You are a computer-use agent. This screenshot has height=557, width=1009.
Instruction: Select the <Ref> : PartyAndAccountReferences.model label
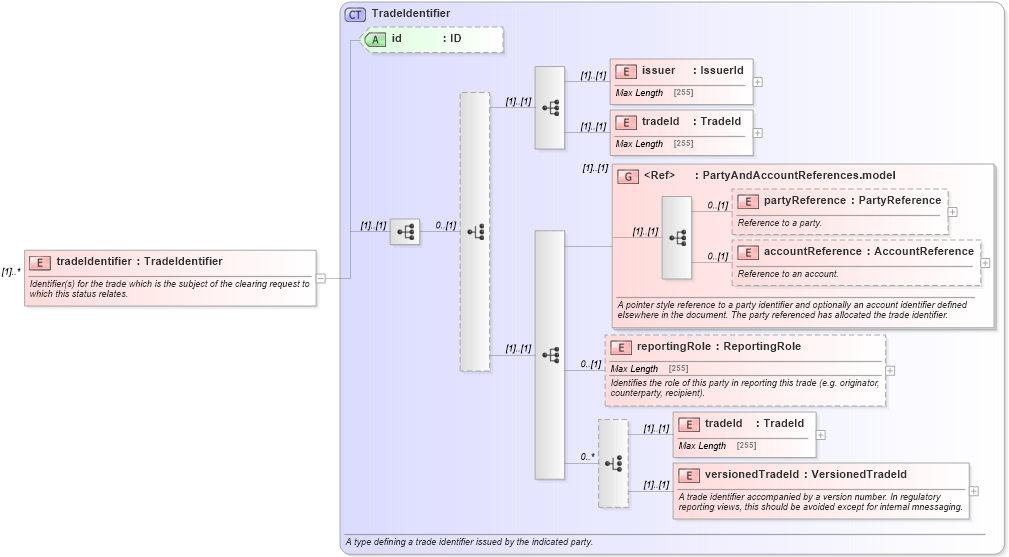(x=770, y=176)
